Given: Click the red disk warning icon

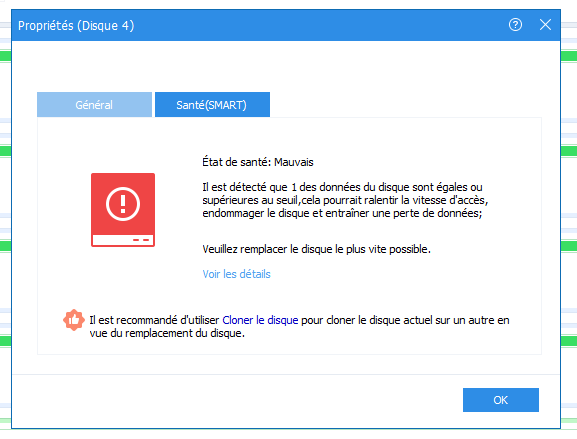Looking at the screenshot, I should click(123, 210).
